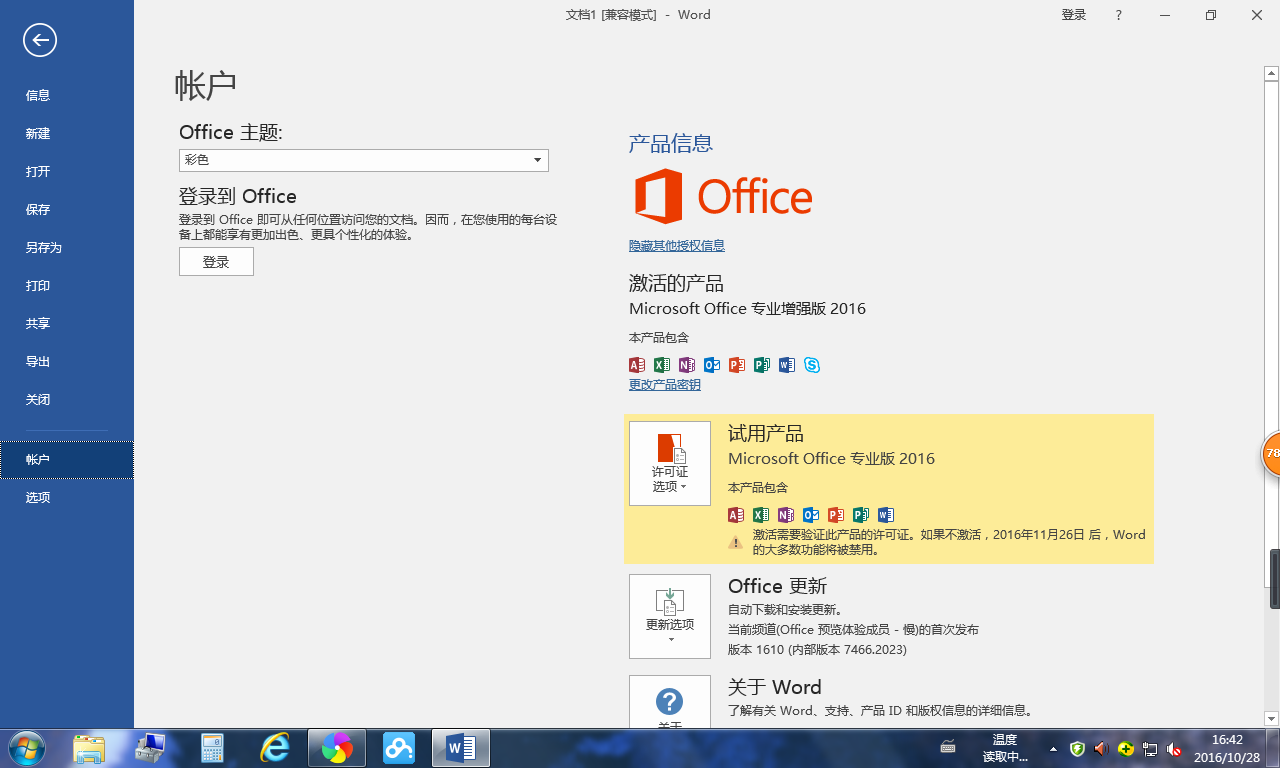This screenshot has width=1280, height=768.
Task: Click the Publisher icon in the product list
Action: [x=761, y=365]
